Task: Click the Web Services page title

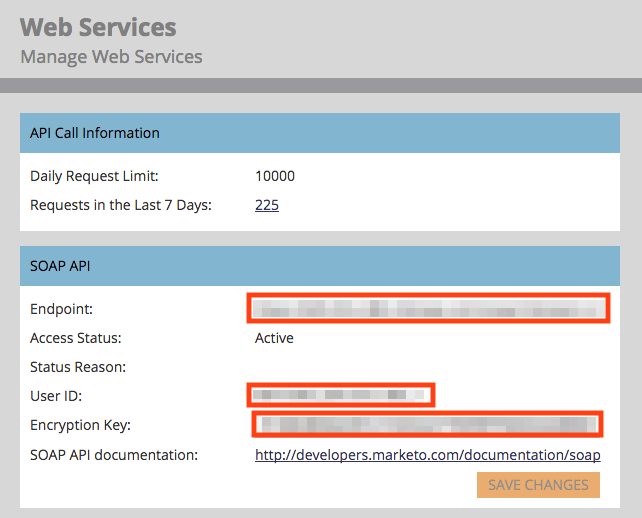Action: [x=98, y=27]
